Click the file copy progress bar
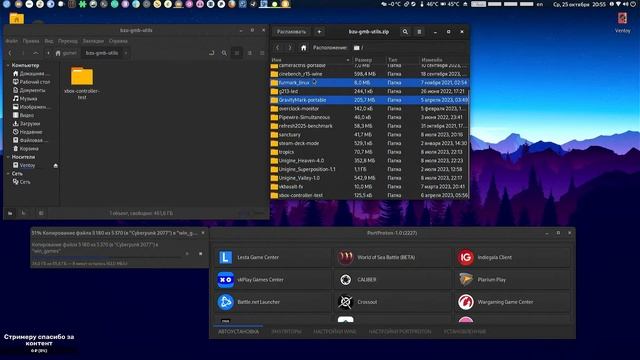This screenshot has height=360, width=640. click(x=106, y=258)
